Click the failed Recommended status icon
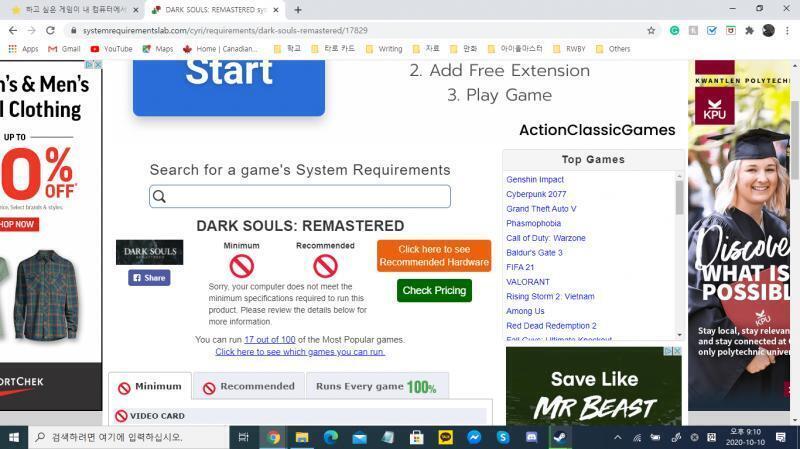Viewport: 800px width, 449px height. click(x=325, y=266)
